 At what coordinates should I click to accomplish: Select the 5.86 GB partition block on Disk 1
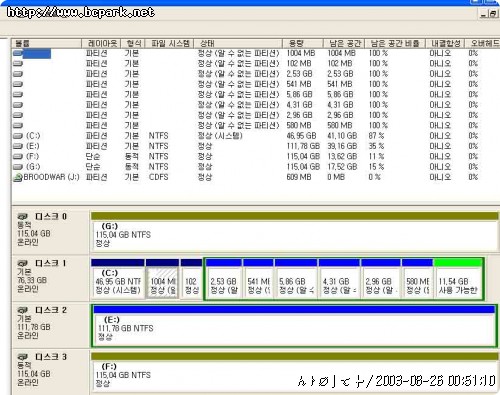296,279
